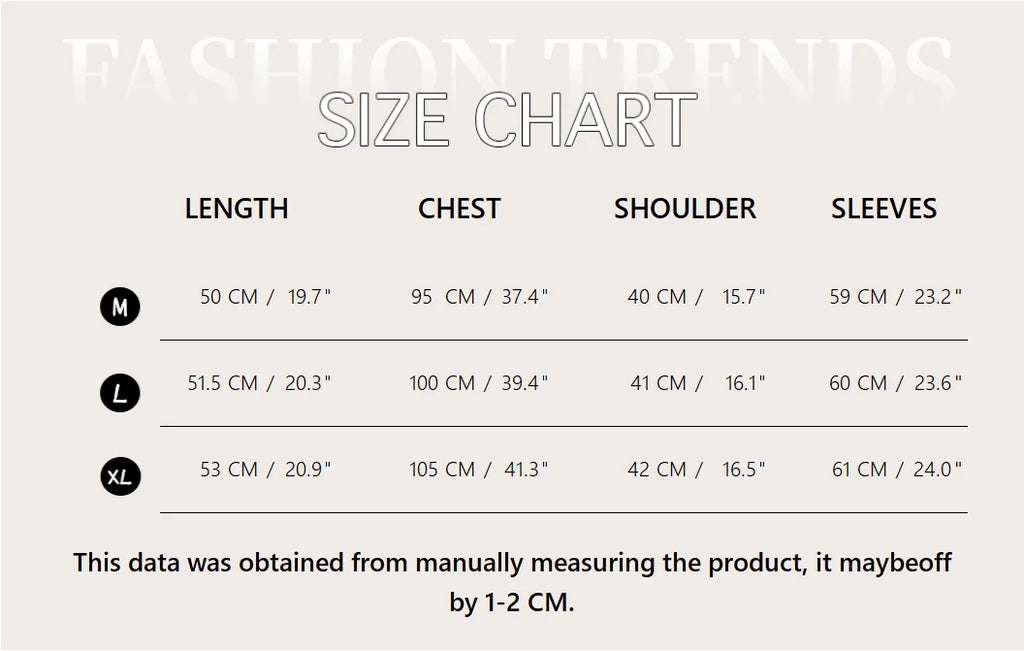Screen dimensions: 1024x651
Task: Choose the black XL size badge
Action: pyautogui.click(x=120, y=478)
